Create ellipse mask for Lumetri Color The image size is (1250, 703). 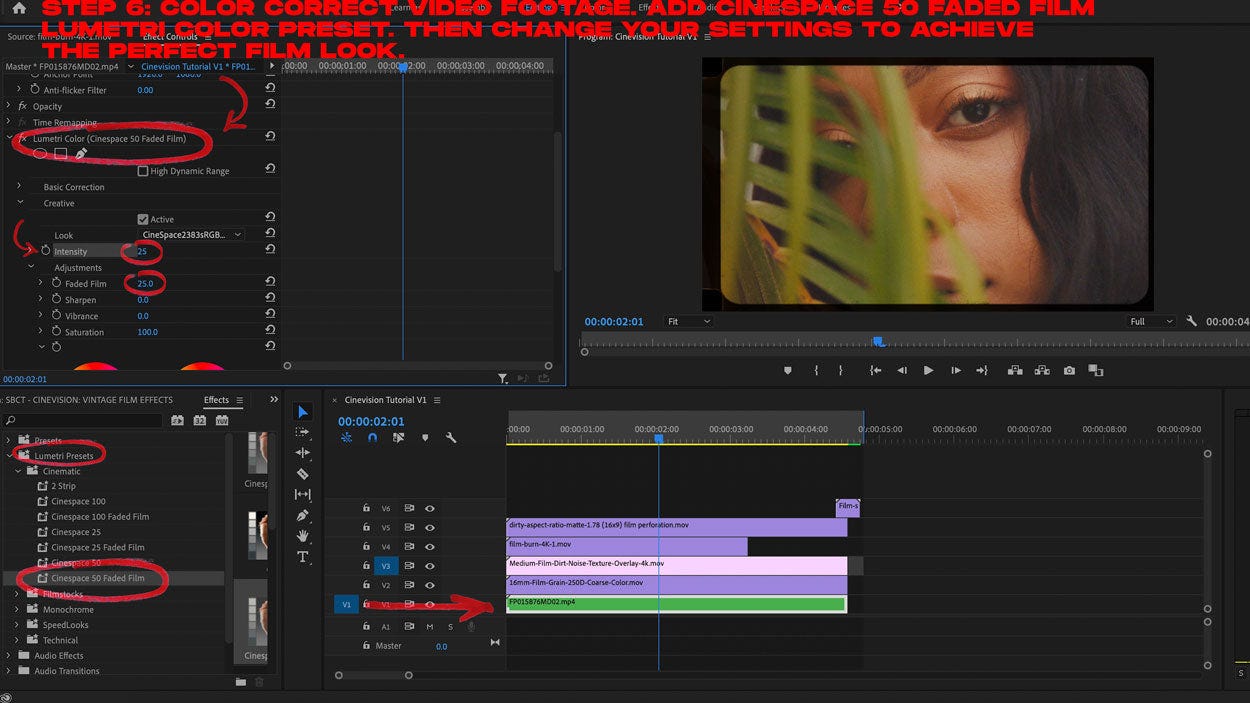click(40, 154)
